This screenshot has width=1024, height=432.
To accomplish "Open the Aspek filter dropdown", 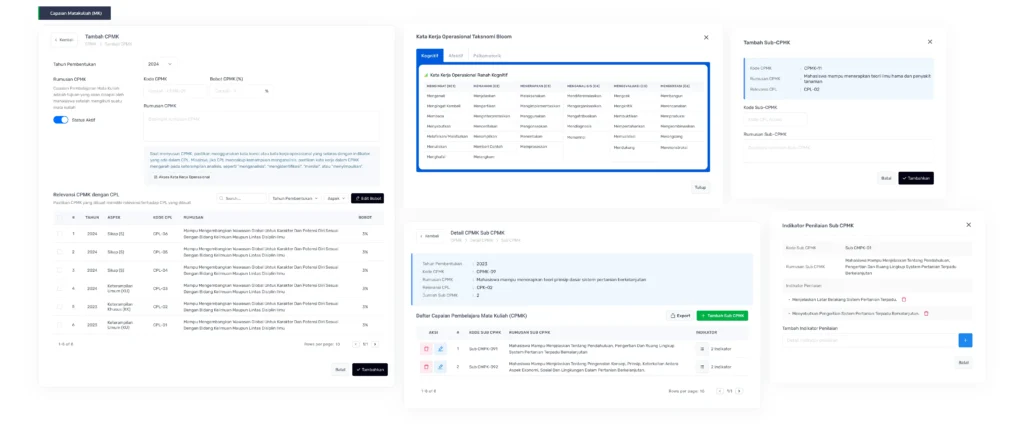I will (336, 198).
